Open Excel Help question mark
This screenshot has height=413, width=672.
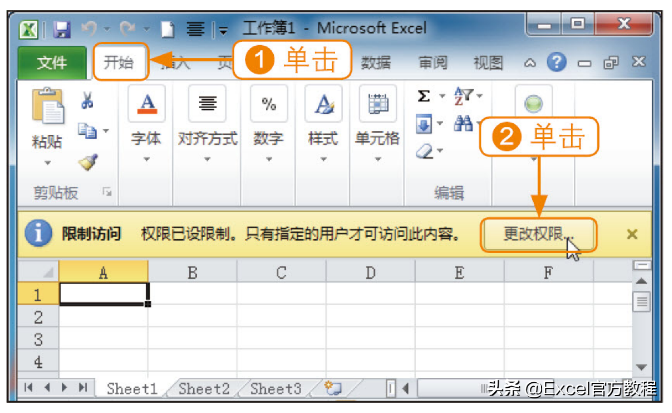coord(556,62)
